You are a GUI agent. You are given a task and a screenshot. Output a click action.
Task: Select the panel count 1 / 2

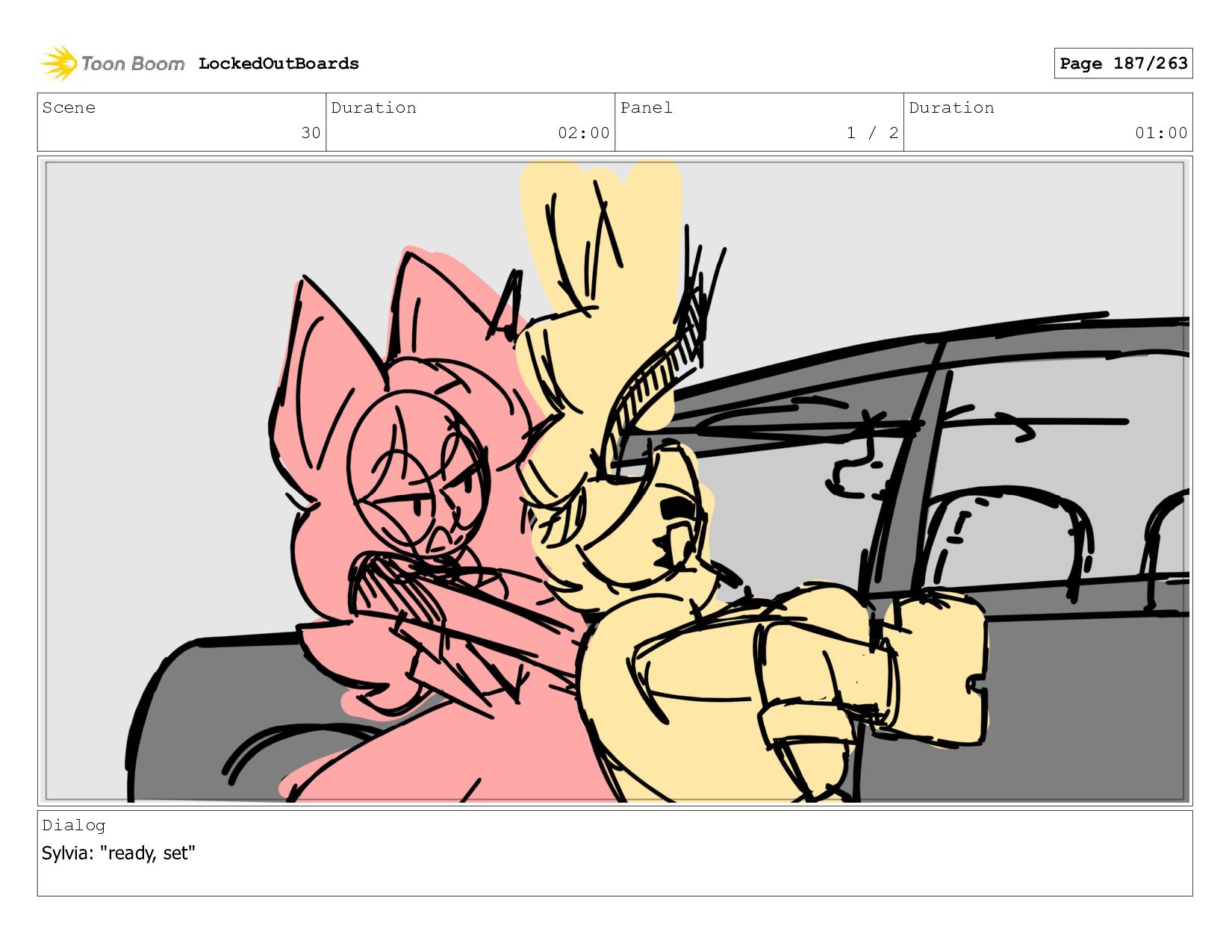point(872,133)
